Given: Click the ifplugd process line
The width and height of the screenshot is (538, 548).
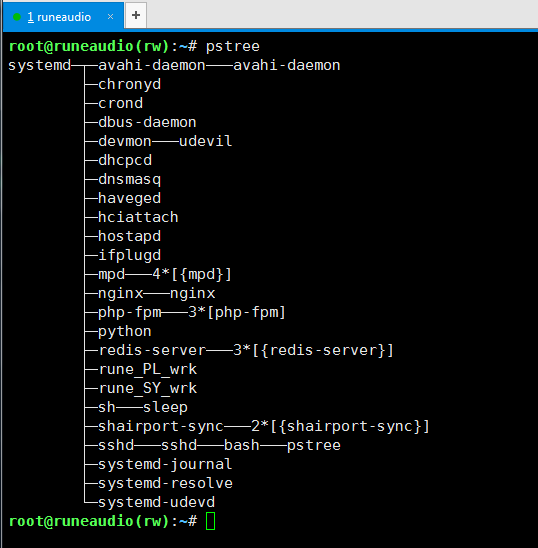Looking at the screenshot, I should click(130, 255).
